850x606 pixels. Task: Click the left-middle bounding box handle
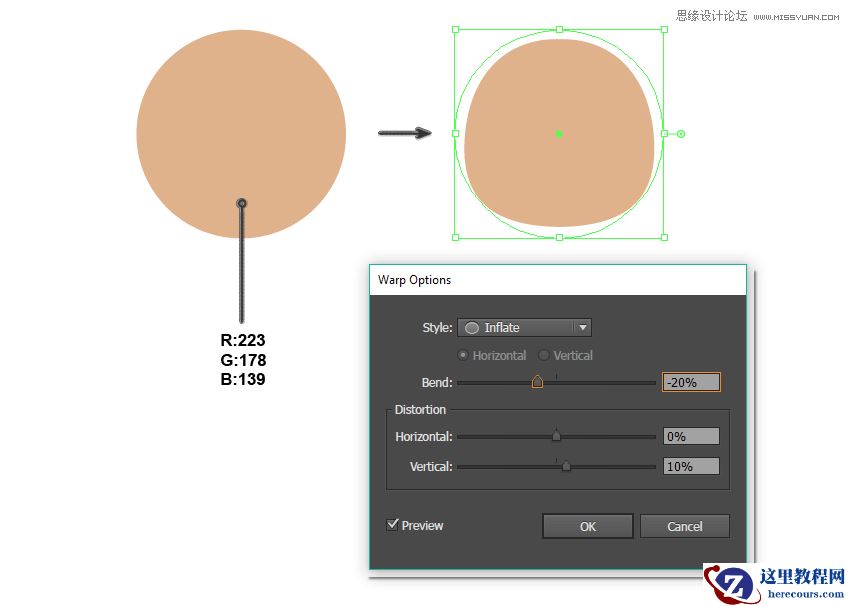pyautogui.click(x=455, y=133)
